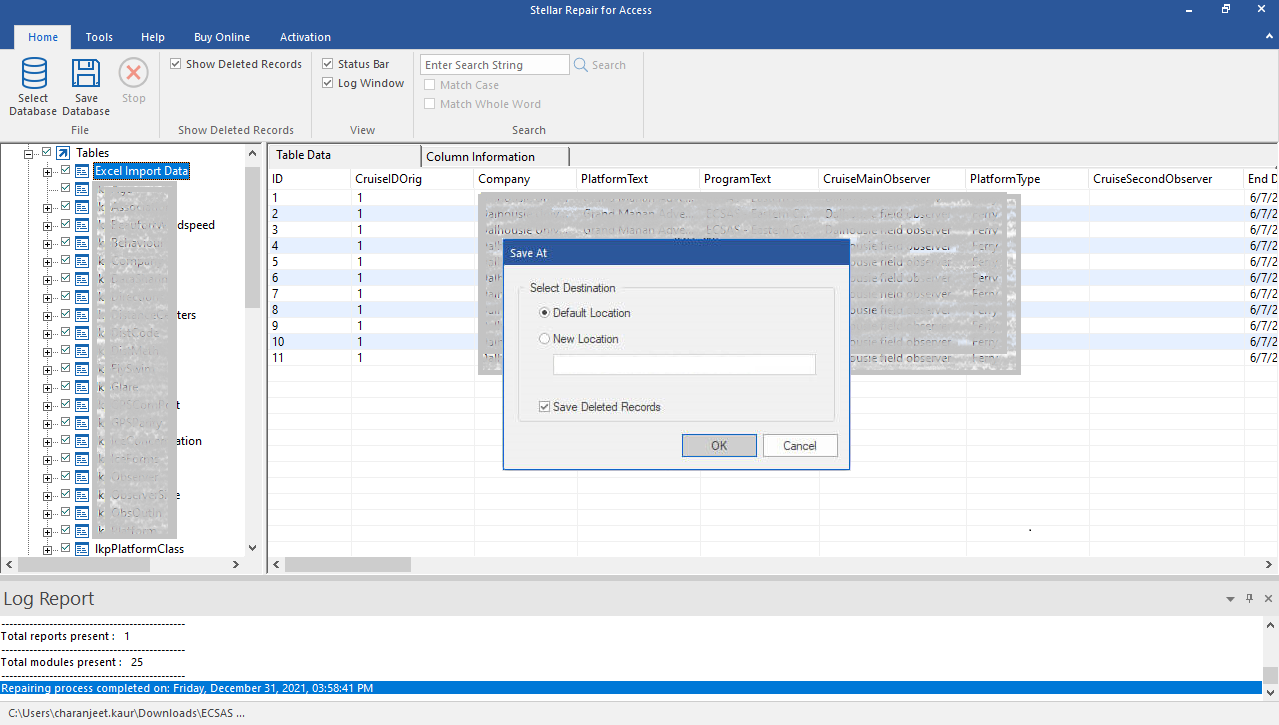
Task: Expand the Glare table node
Action: pyautogui.click(x=48, y=387)
